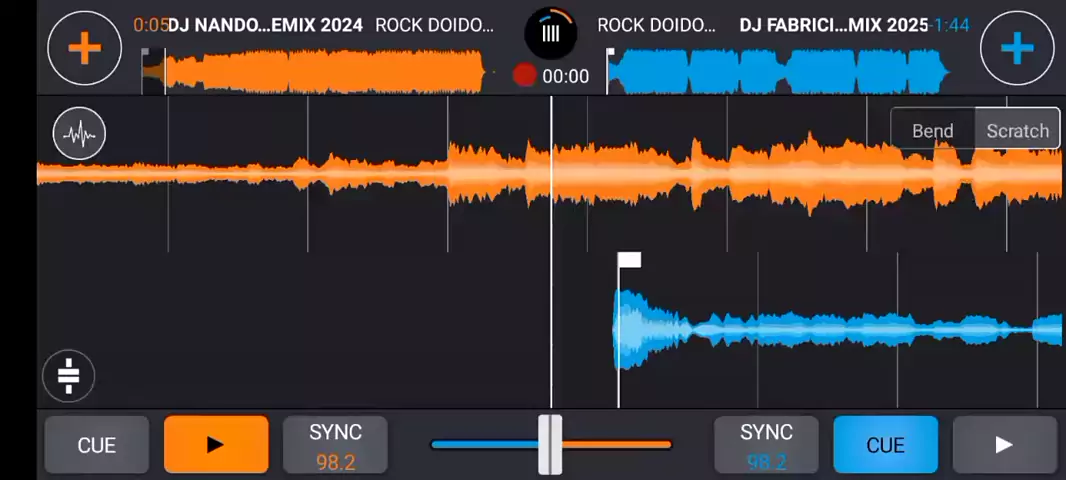Select Bend mode
Screen dimensions: 1066x480
click(933, 130)
